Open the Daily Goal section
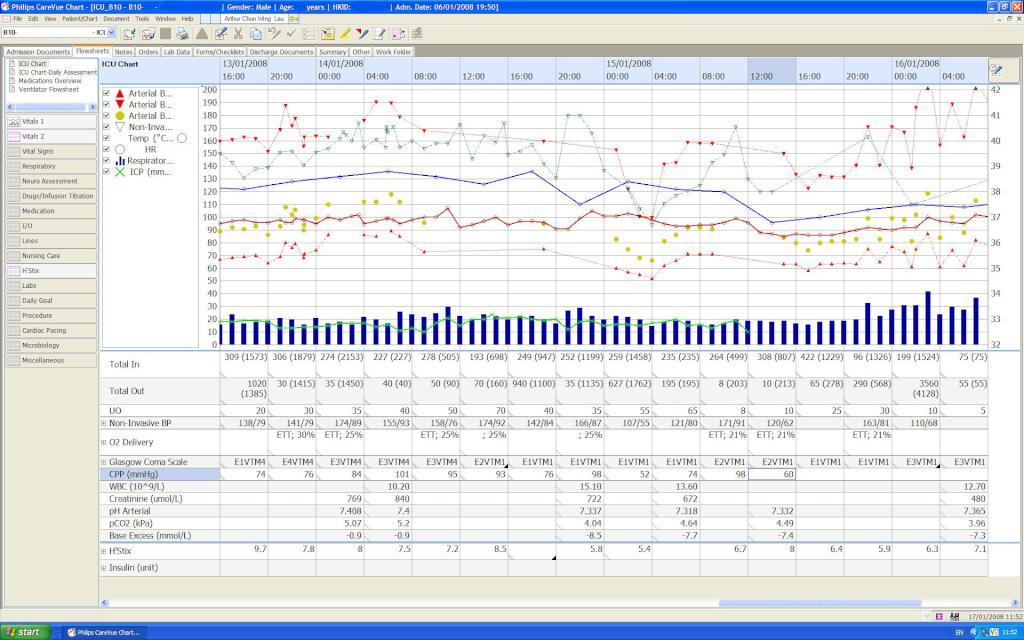 [x=51, y=301]
